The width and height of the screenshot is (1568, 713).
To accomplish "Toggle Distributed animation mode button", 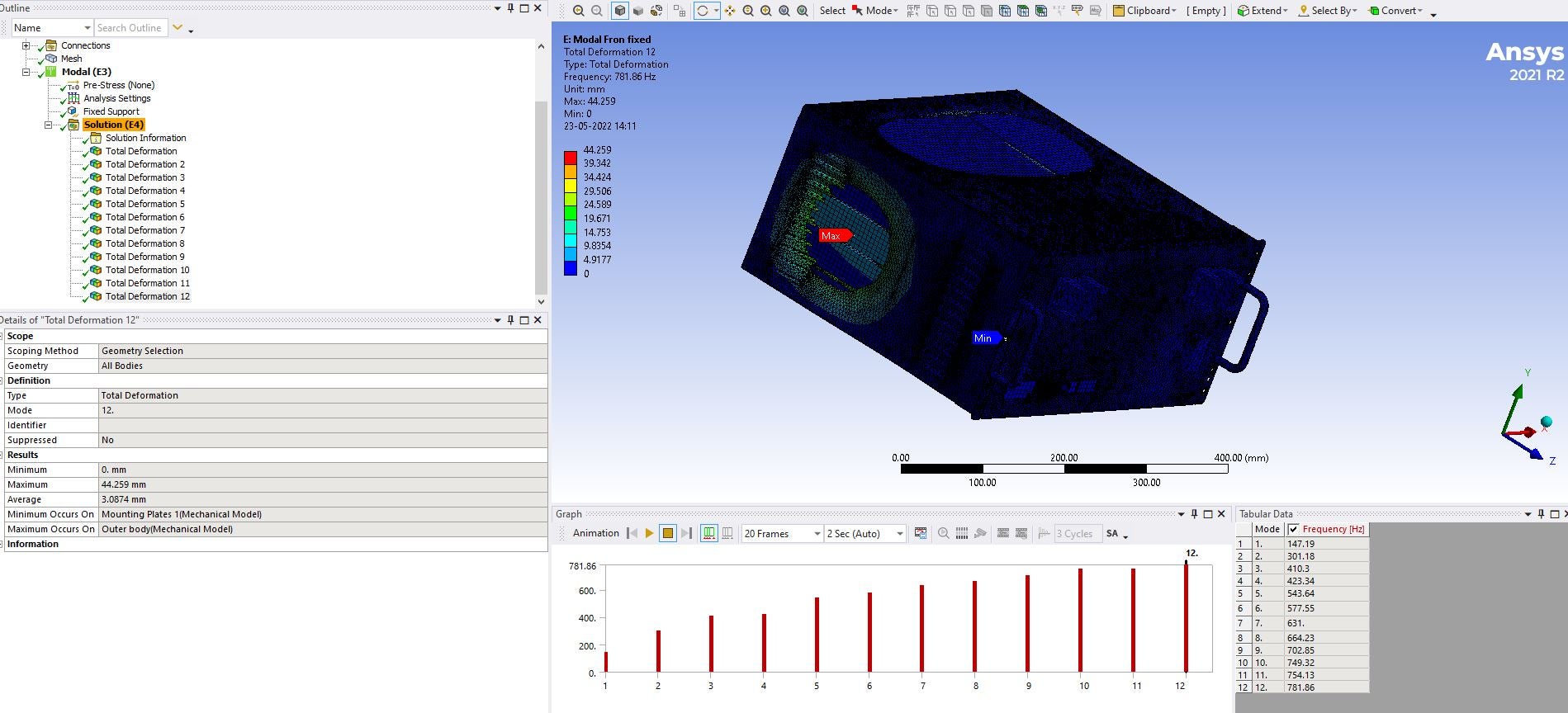I will click(709, 534).
